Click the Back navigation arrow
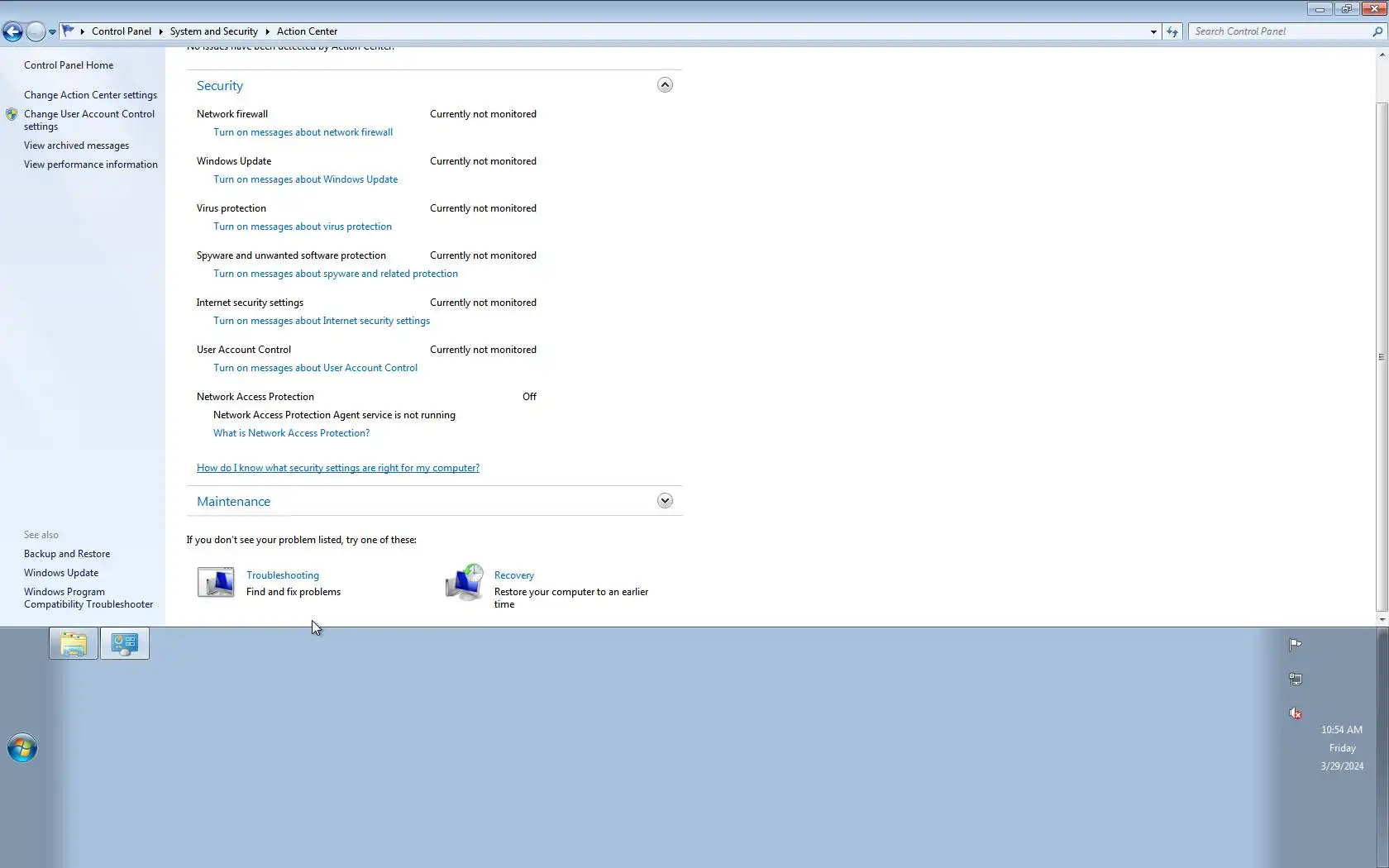This screenshot has width=1389, height=868. (12, 31)
